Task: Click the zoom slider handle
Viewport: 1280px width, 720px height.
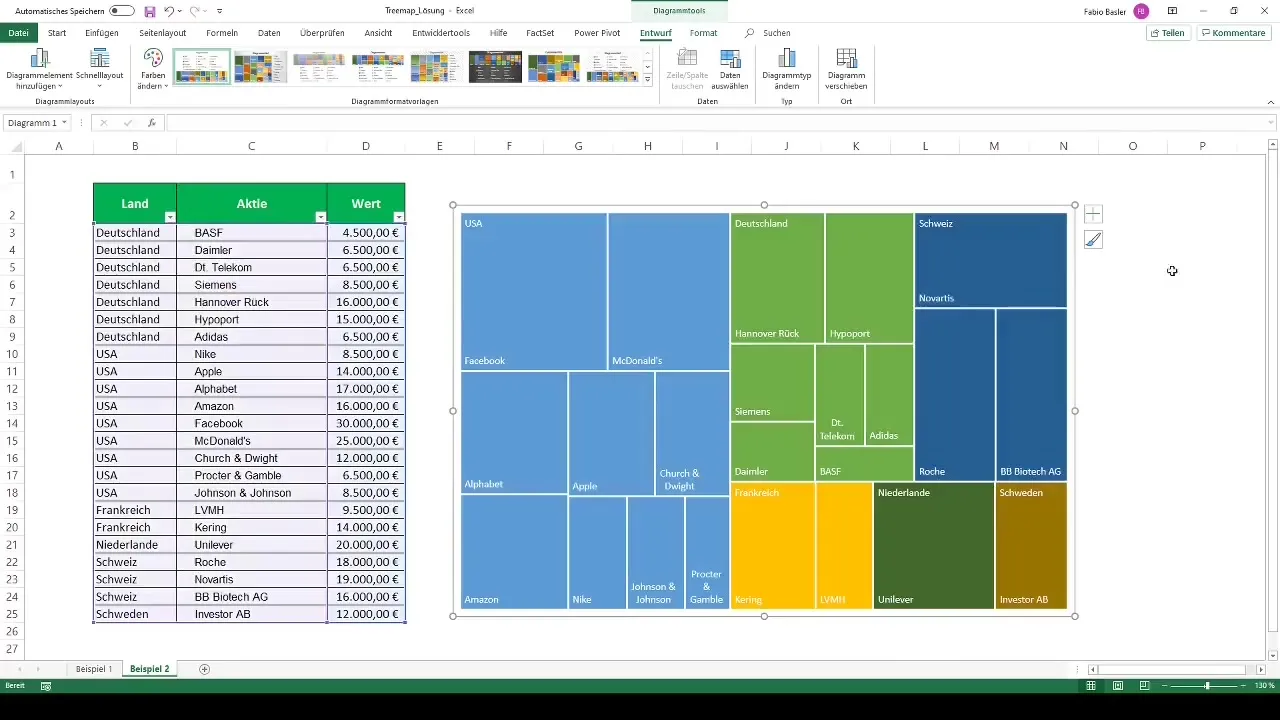Action: [x=1207, y=686]
